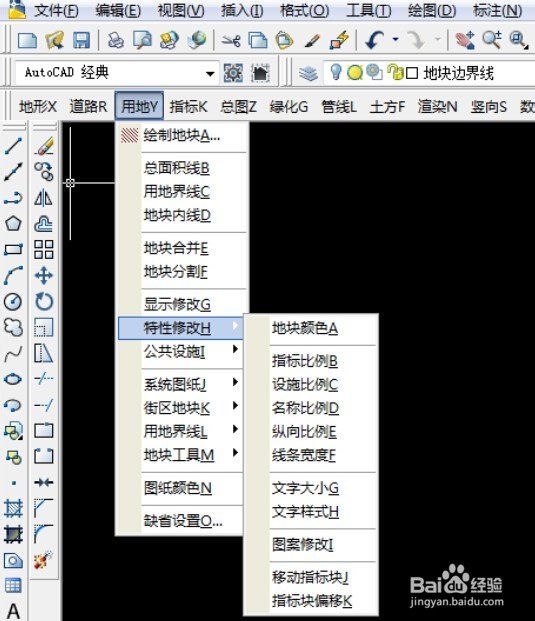Select the Erase modify tool
Screen dimensions: 535x621
click(x=44, y=146)
